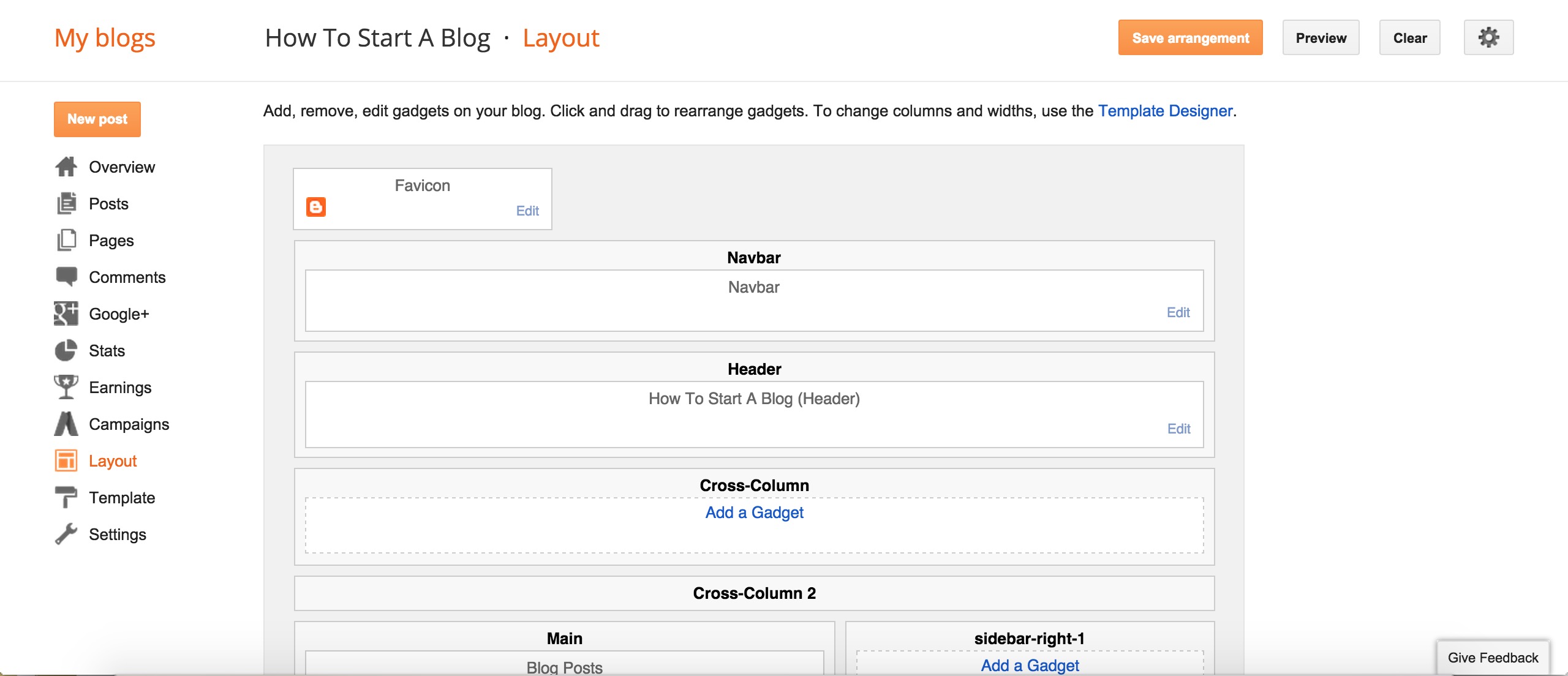Click the Template paint roller icon
This screenshot has height=676, width=1568.
pos(66,497)
